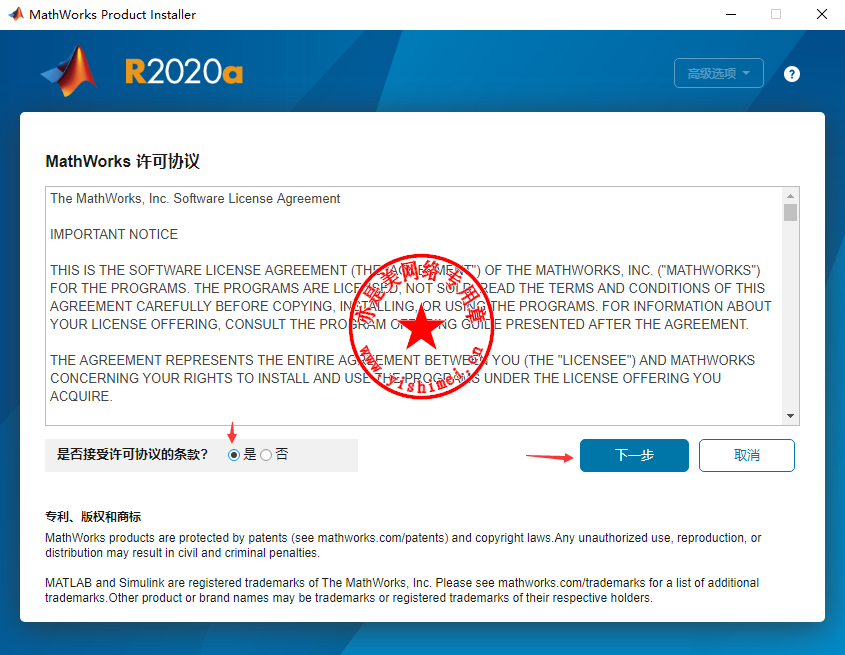Close the installer window
Image resolution: width=845 pixels, height=655 pixels.
[x=821, y=15]
